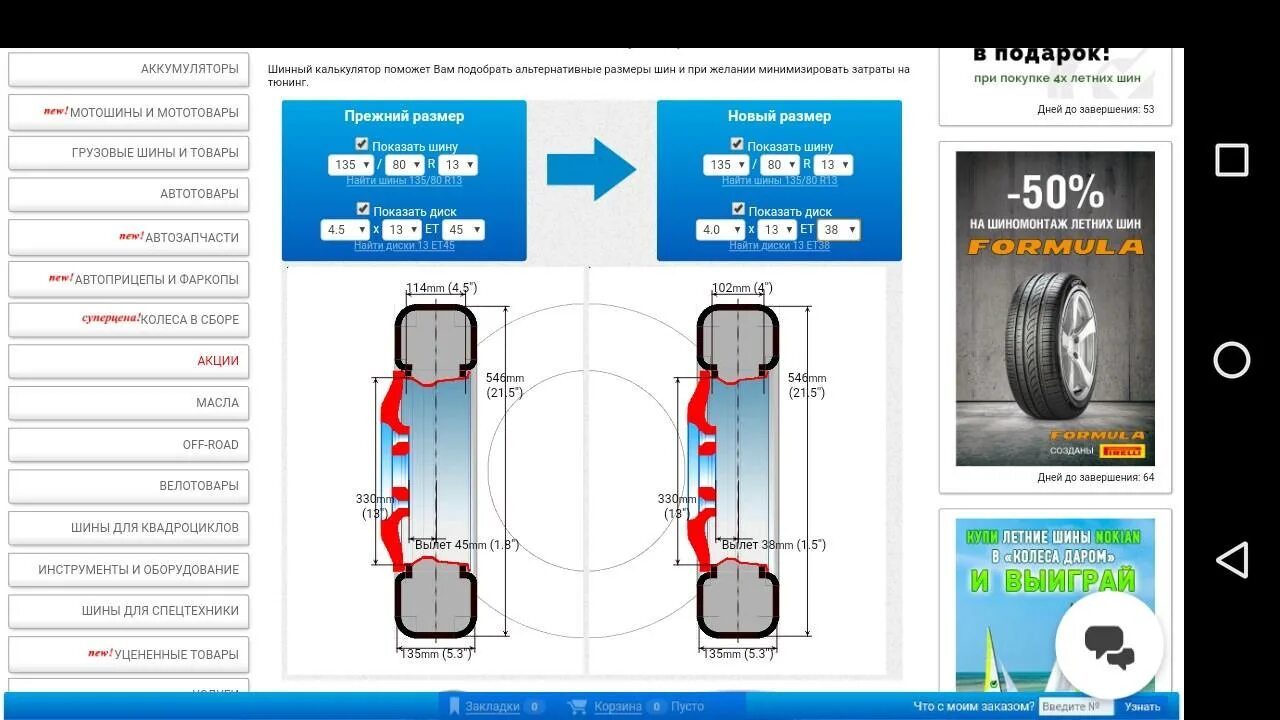Click the Узнать order status button
The height and width of the screenshot is (720, 1280).
pyautogui.click(x=1142, y=707)
